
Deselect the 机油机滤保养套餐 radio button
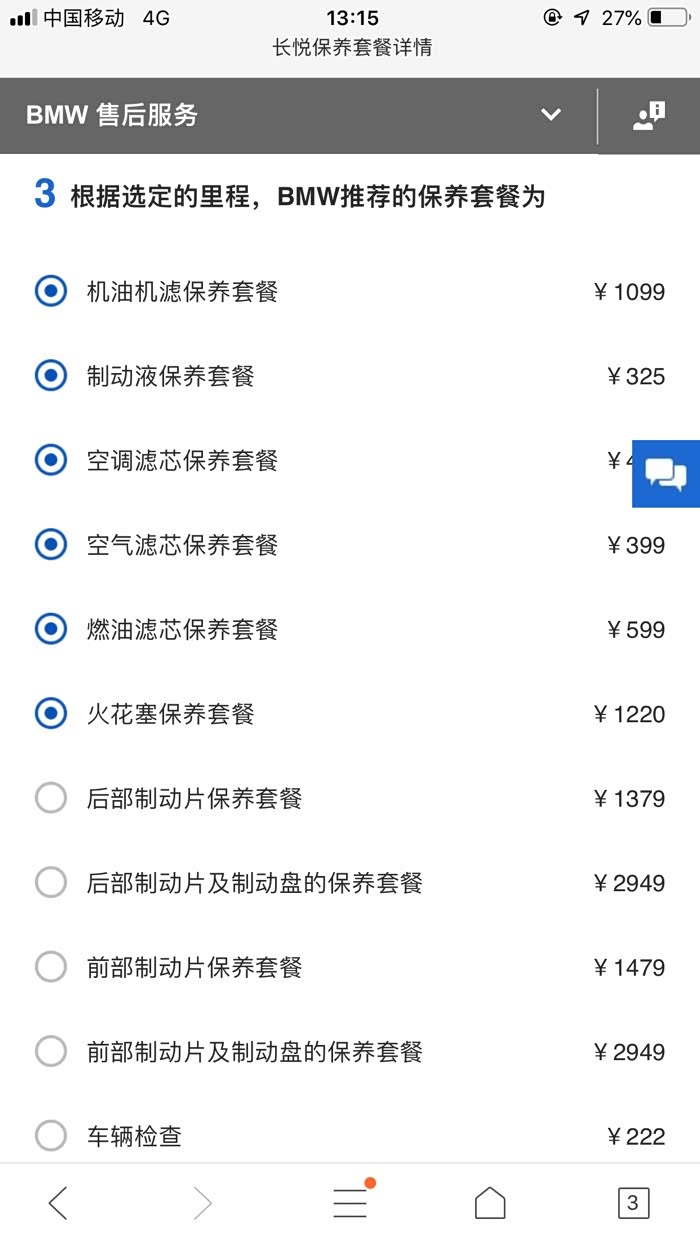click(x=51, y=292)
